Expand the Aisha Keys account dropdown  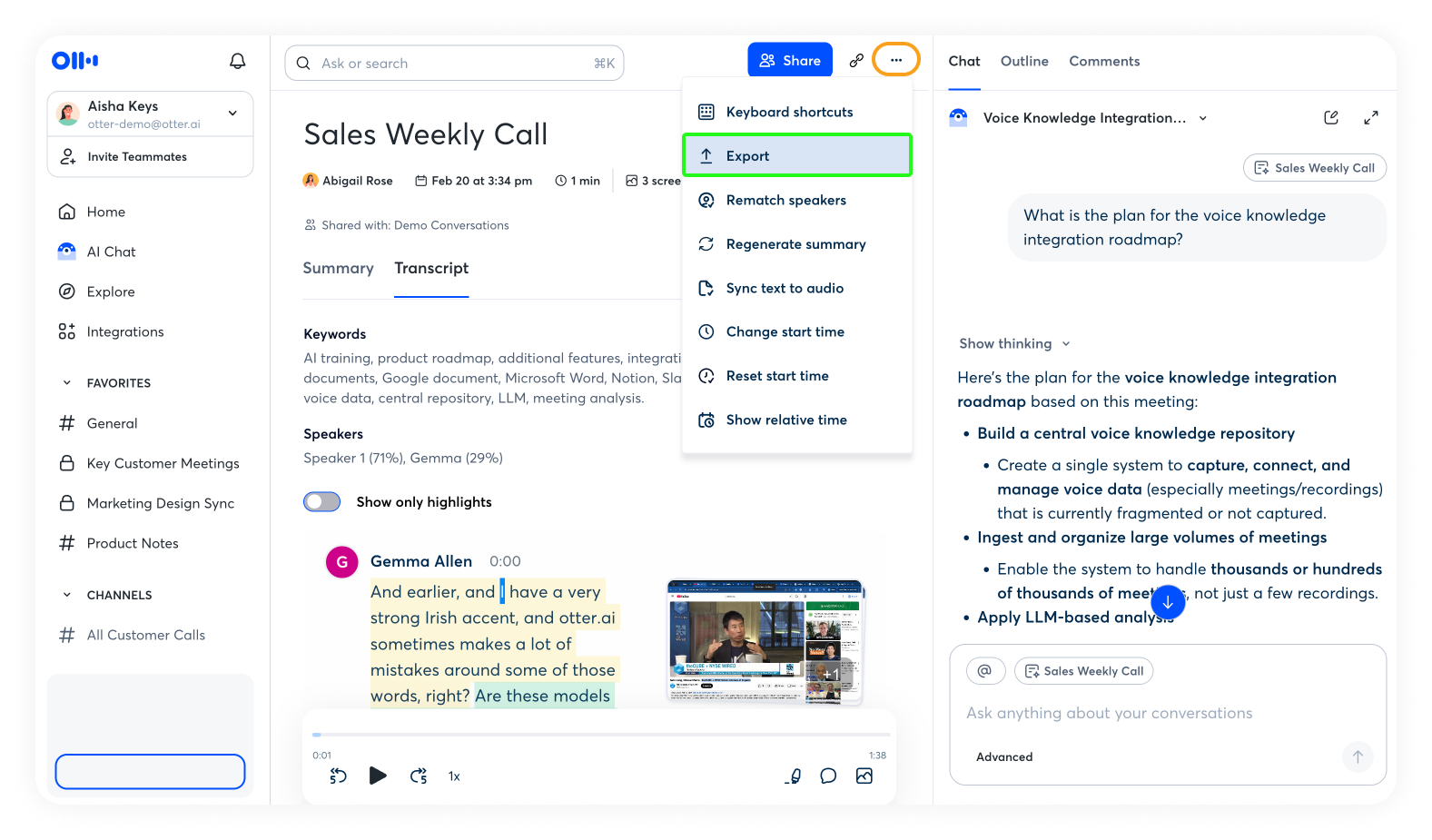tap(232, 114)
